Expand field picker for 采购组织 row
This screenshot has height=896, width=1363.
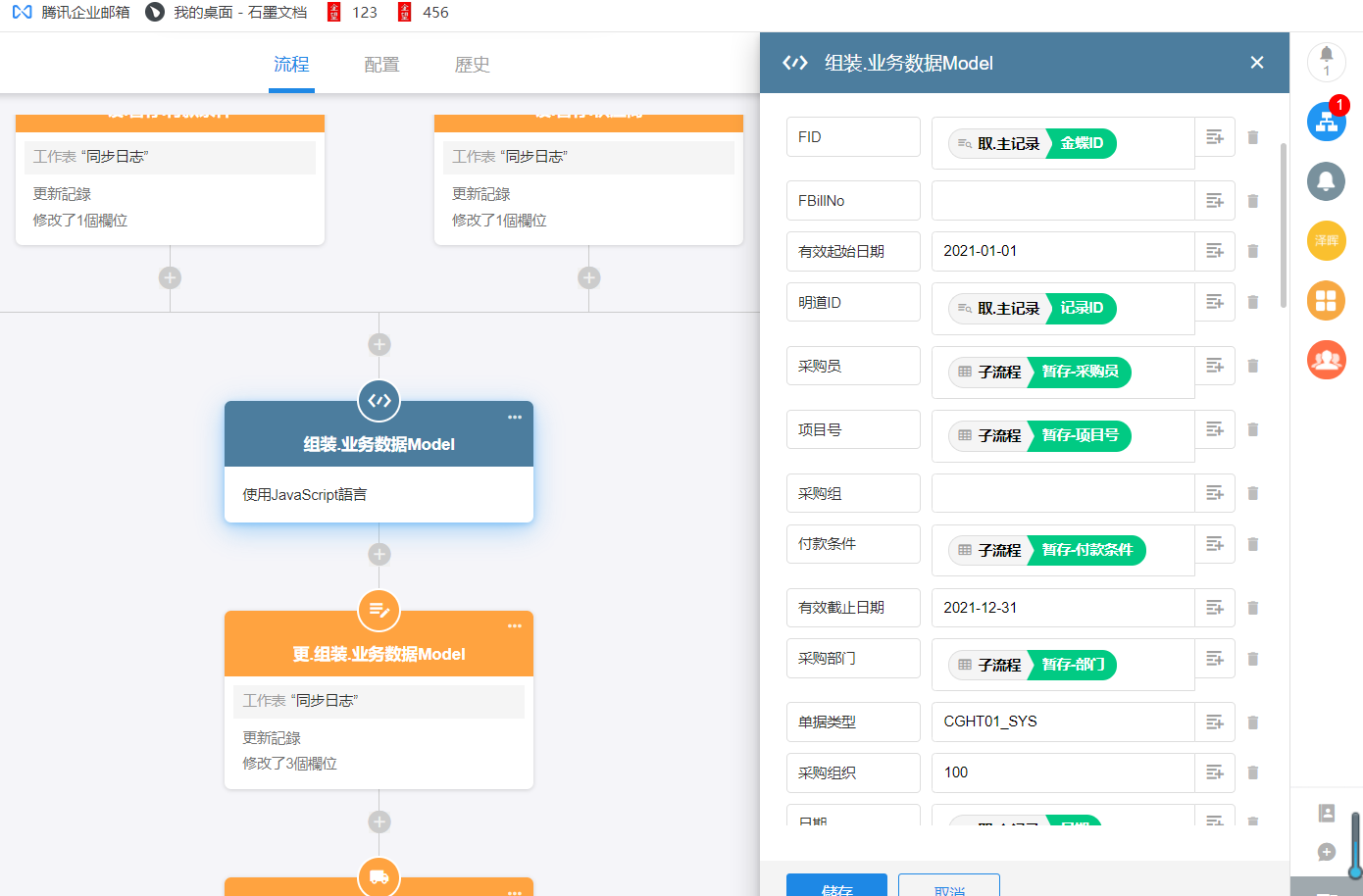coord(1214,772)
